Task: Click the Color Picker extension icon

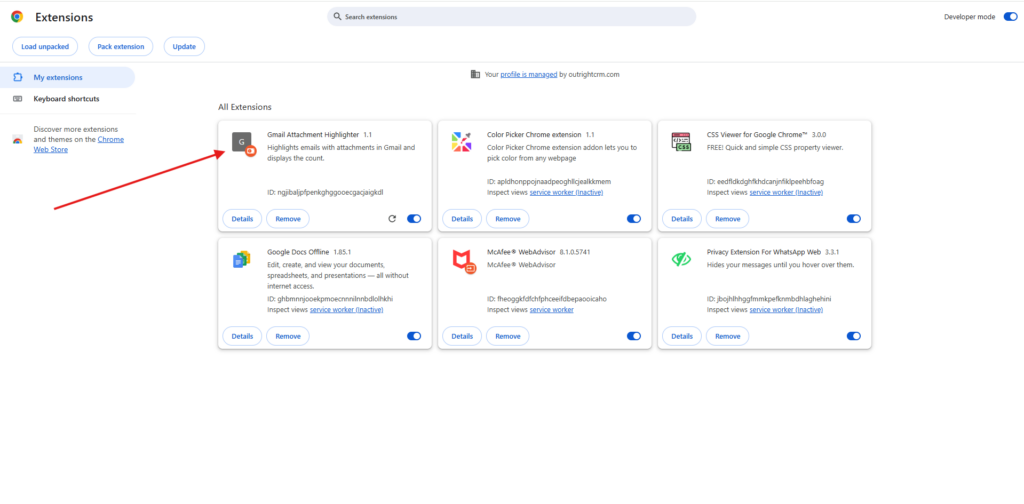Action: [462, 142]
